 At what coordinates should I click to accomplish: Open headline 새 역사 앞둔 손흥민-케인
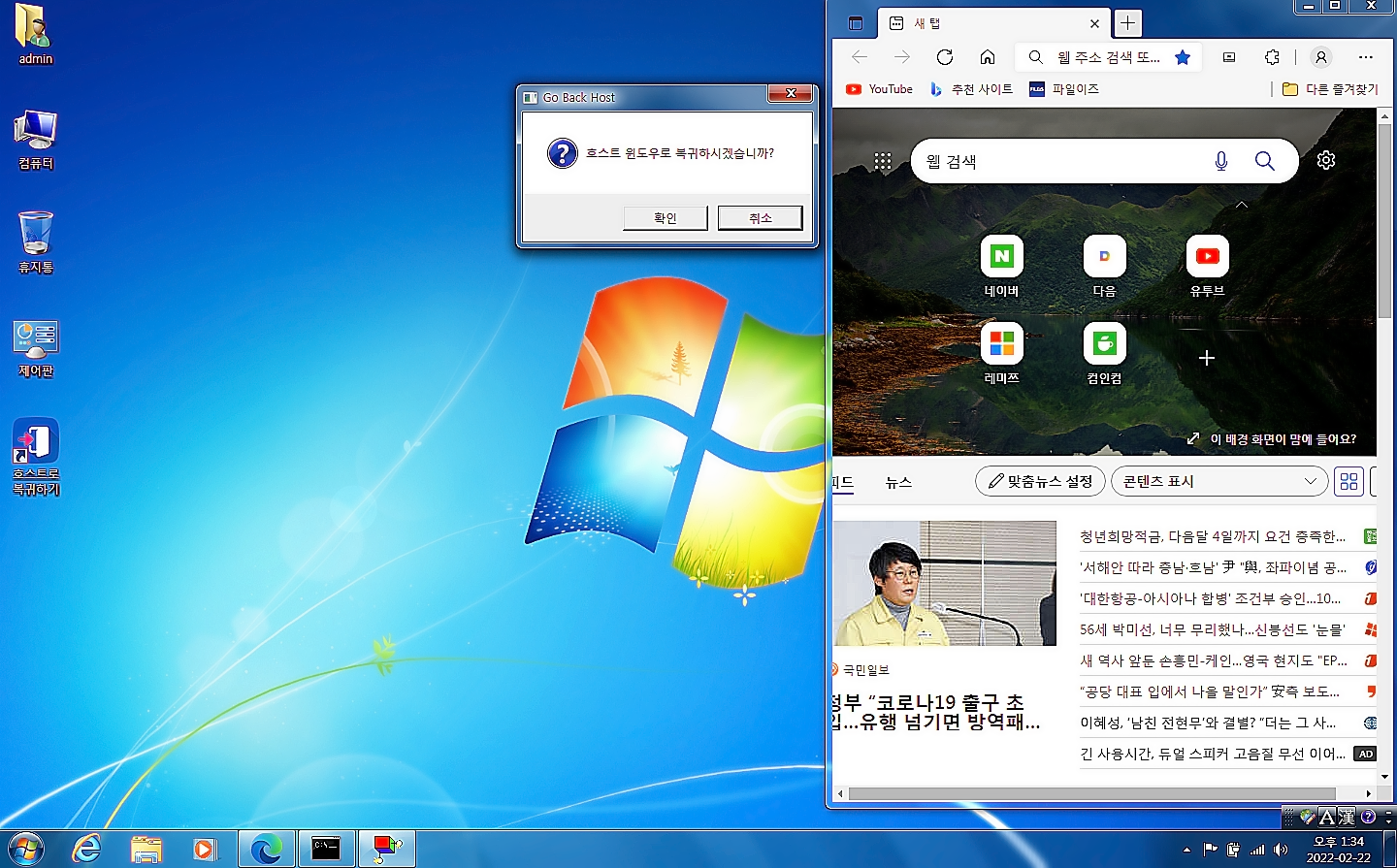pos(1213,660)
